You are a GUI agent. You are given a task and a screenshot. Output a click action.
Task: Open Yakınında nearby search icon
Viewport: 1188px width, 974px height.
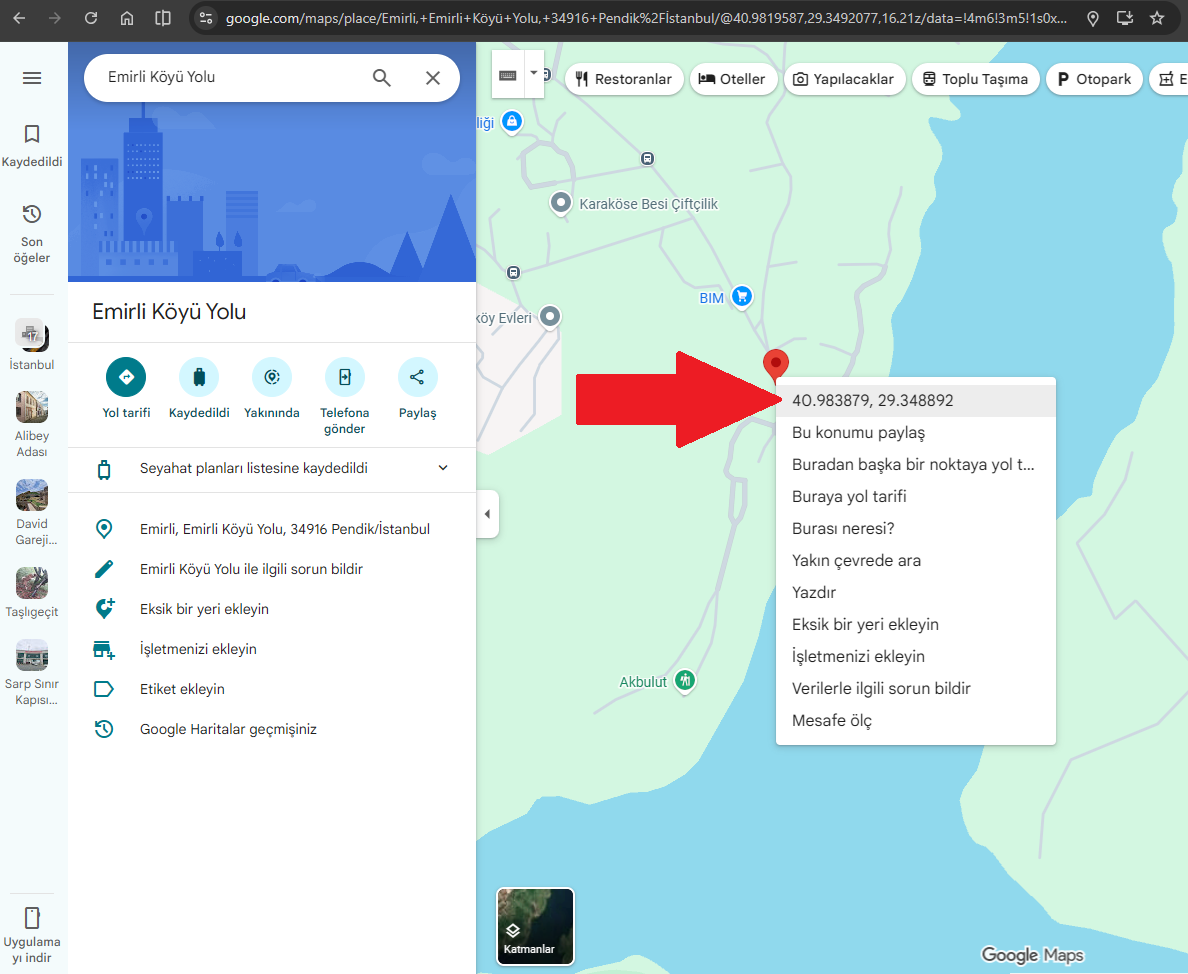click(x=272, y=377)
